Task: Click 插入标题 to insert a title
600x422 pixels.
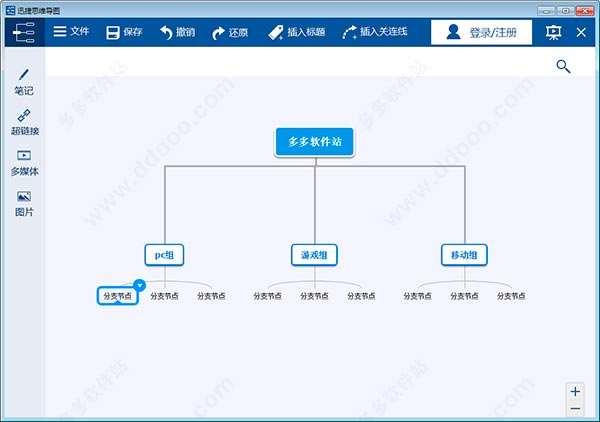Action: (297, 32)
